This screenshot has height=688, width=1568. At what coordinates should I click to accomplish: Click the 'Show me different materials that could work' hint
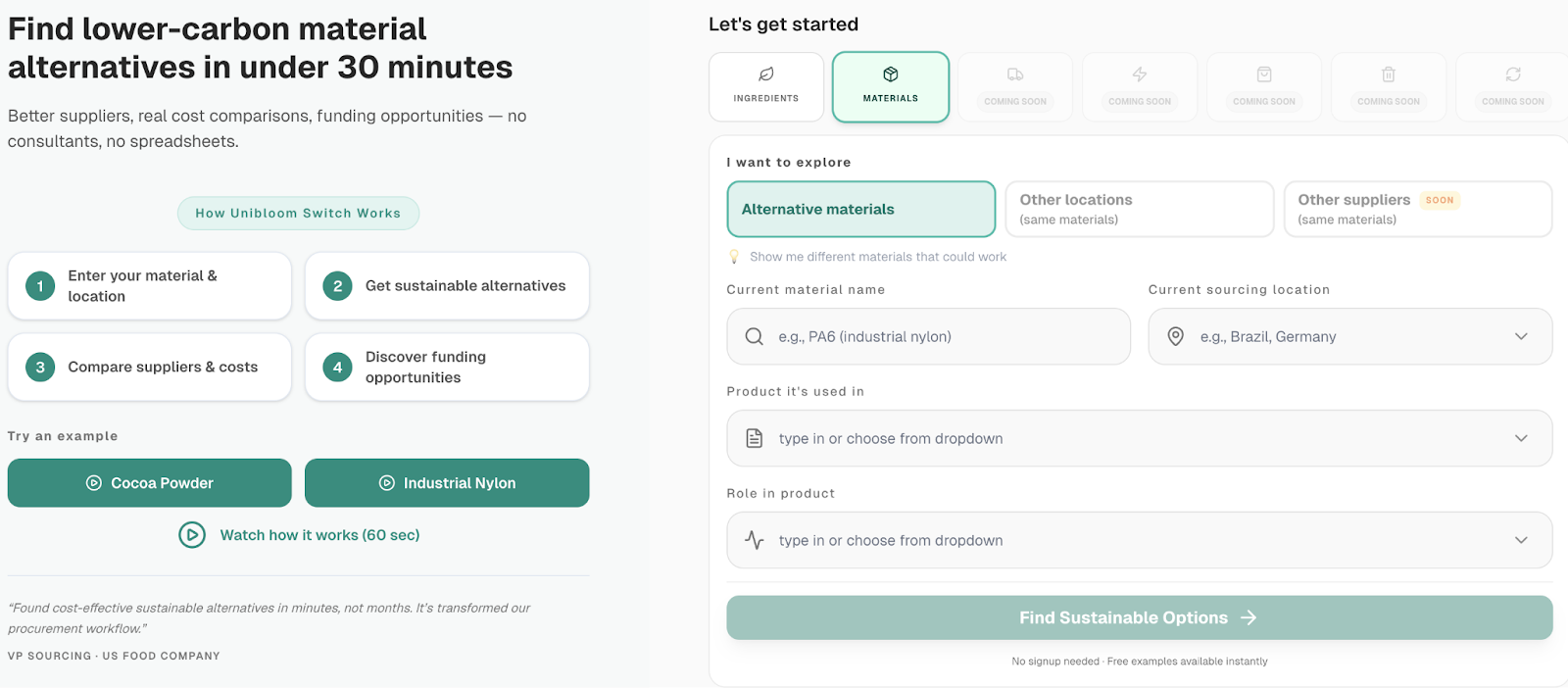click(x=878, y=257)
